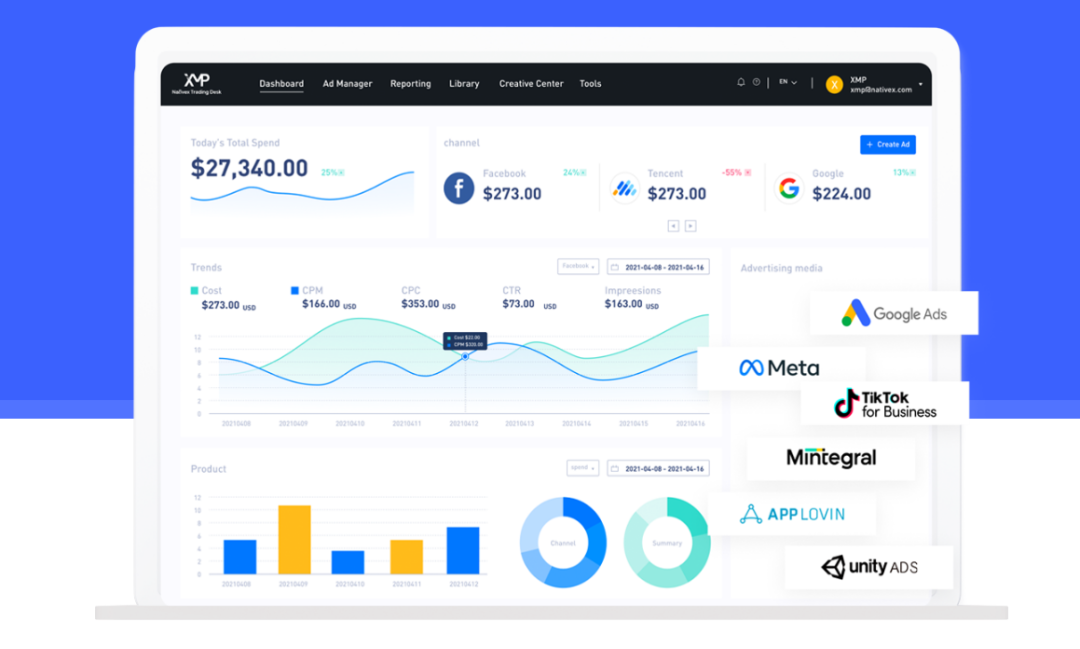Click the notification bell icon
This screenshot has height=649, width=1080.
click(x=741, y=83)
